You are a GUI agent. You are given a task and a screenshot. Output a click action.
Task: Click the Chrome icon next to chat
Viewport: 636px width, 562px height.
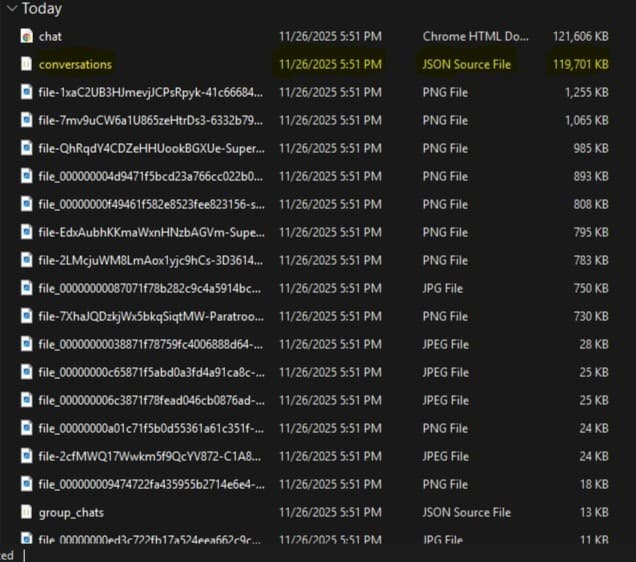[27, 36]
